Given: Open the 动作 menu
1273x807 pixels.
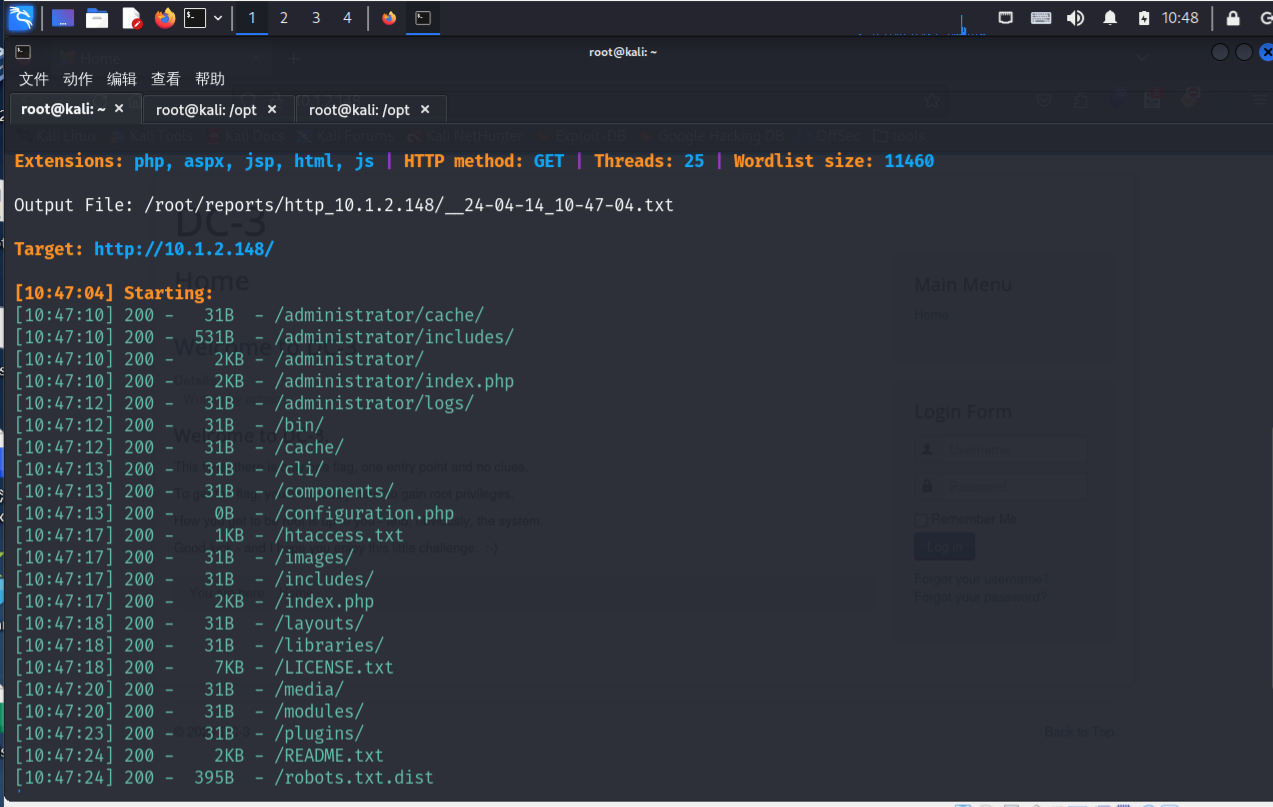Looking at the screenshot, I should click(78, 79).
